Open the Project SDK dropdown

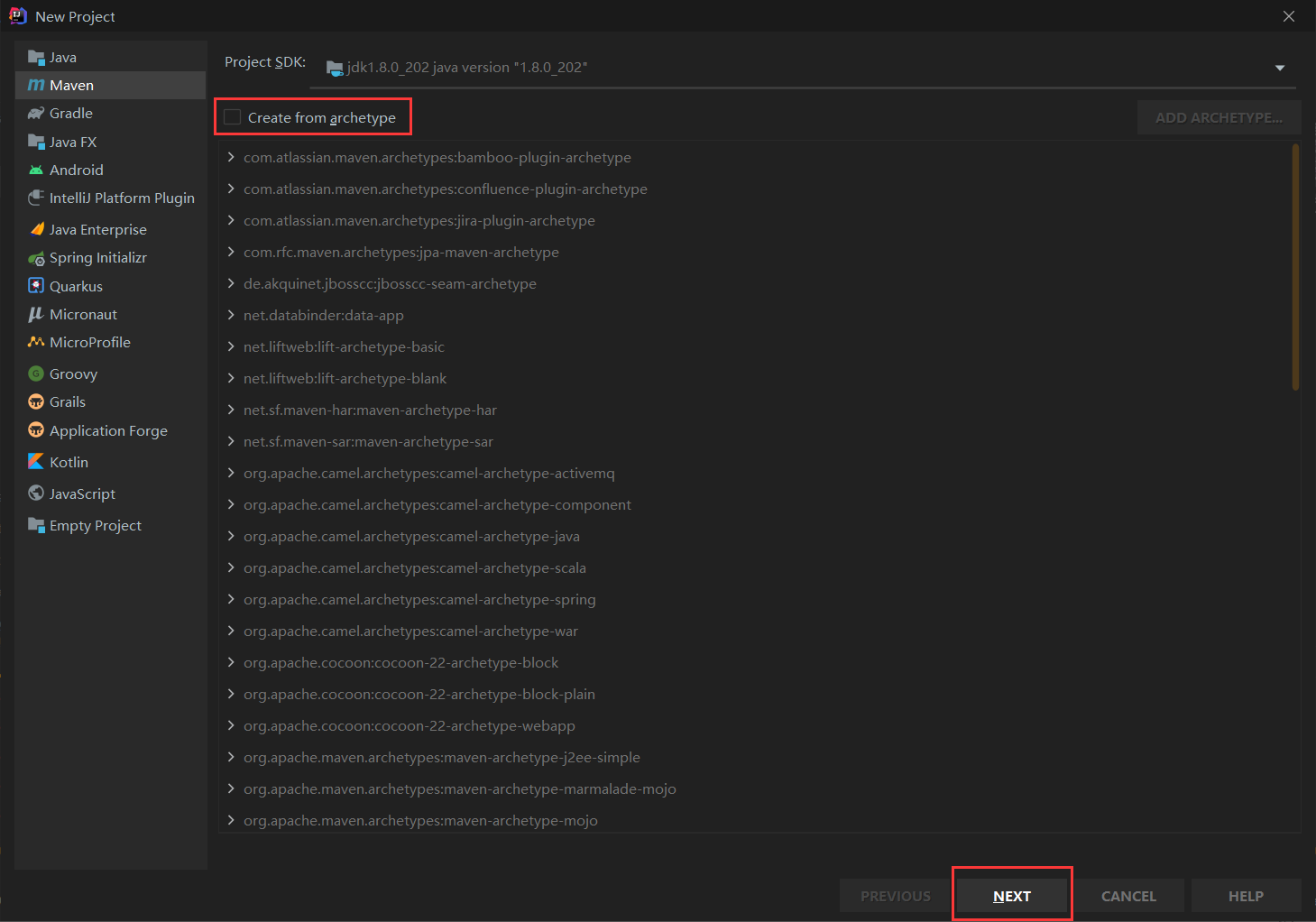point(1279,67)
